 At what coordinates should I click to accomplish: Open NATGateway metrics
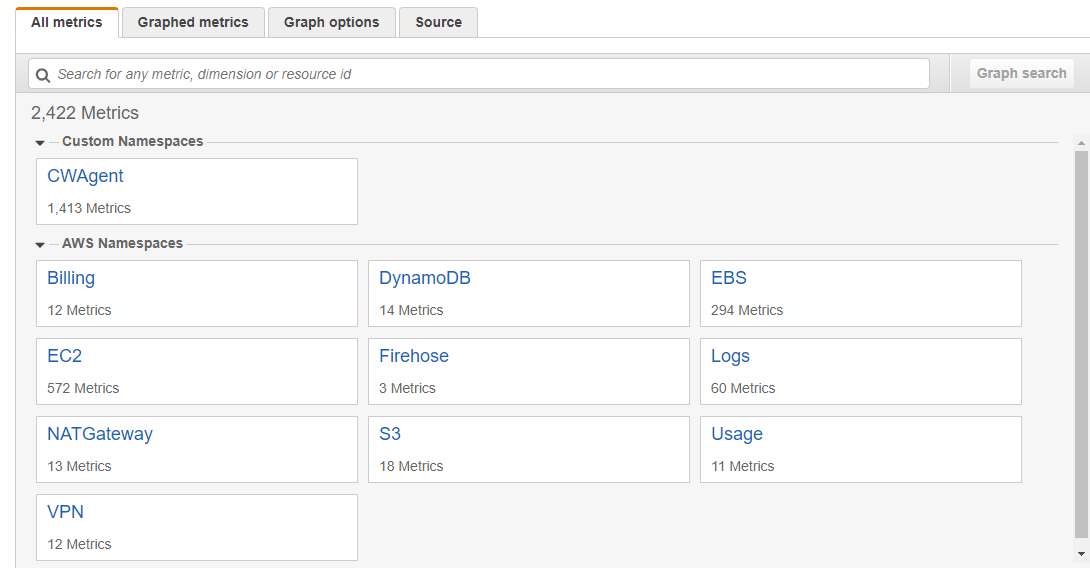tap(100, 434)
